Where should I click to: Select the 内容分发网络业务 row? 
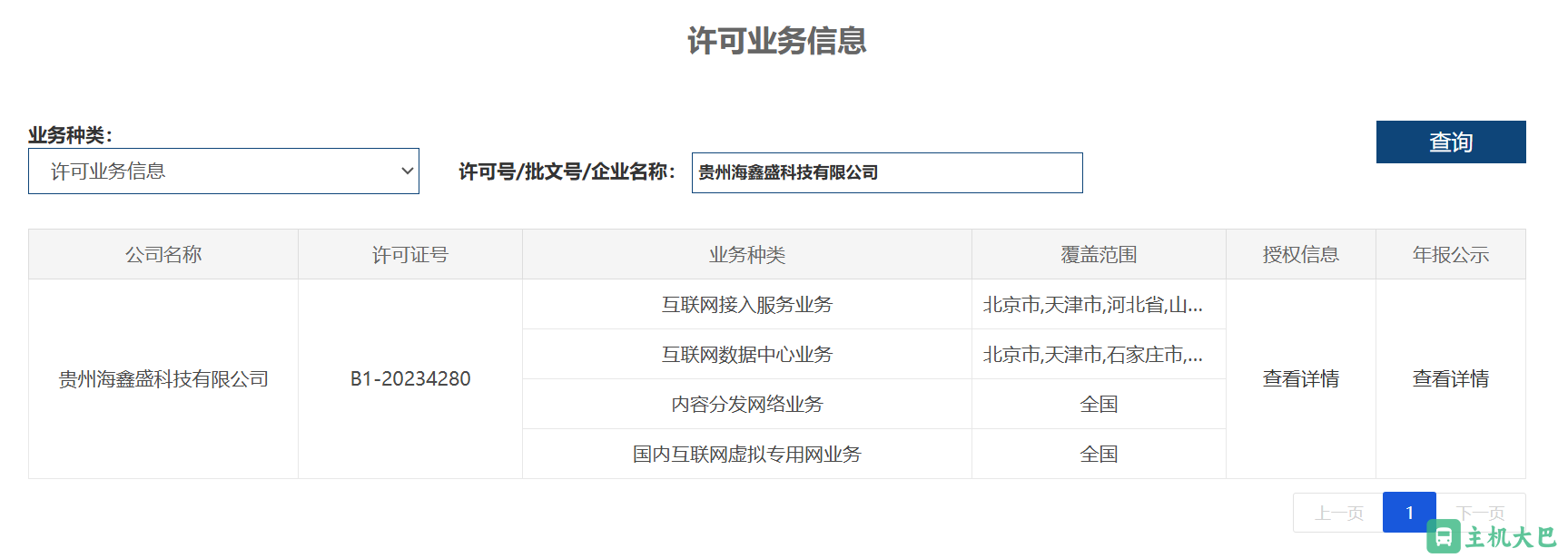point(746,405)
